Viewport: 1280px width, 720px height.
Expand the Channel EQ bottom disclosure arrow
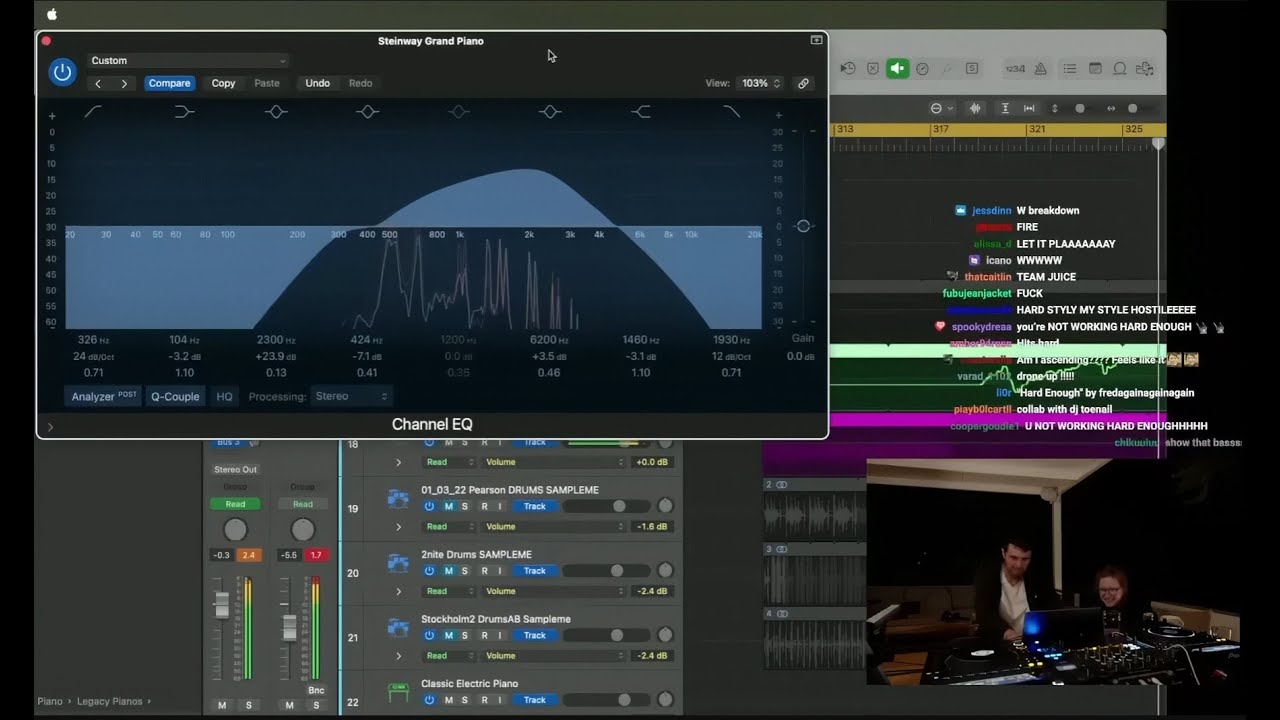point(50,427)
